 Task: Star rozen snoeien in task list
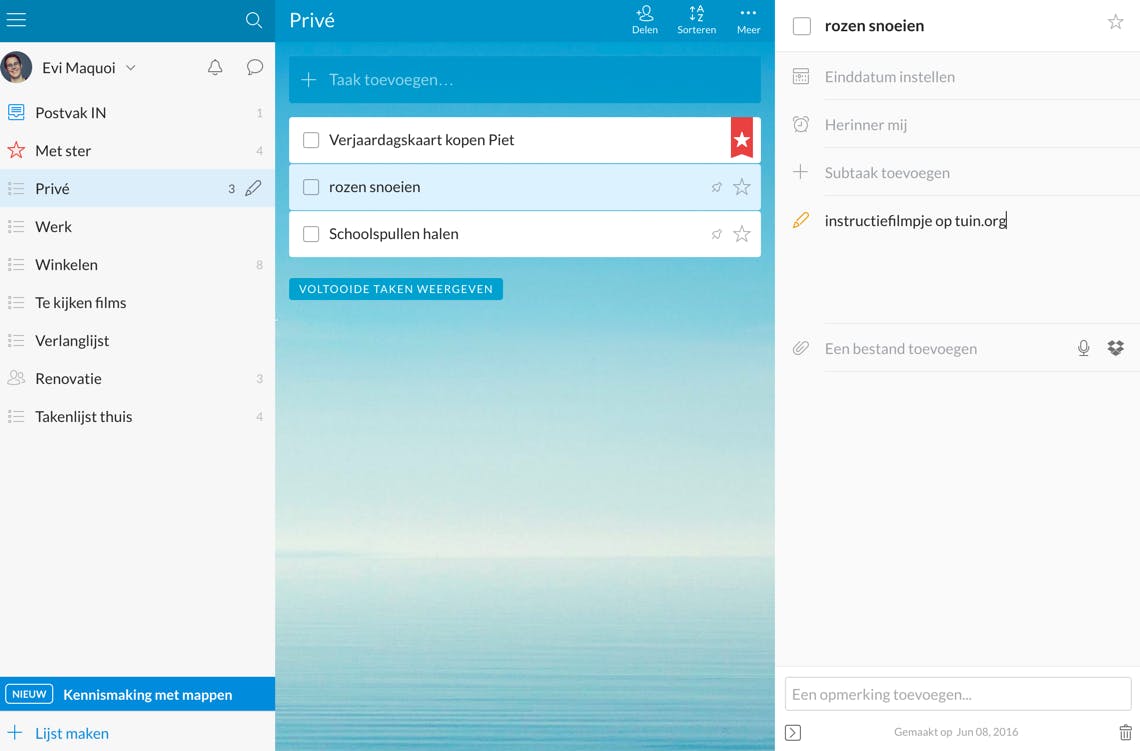[742, 187]
